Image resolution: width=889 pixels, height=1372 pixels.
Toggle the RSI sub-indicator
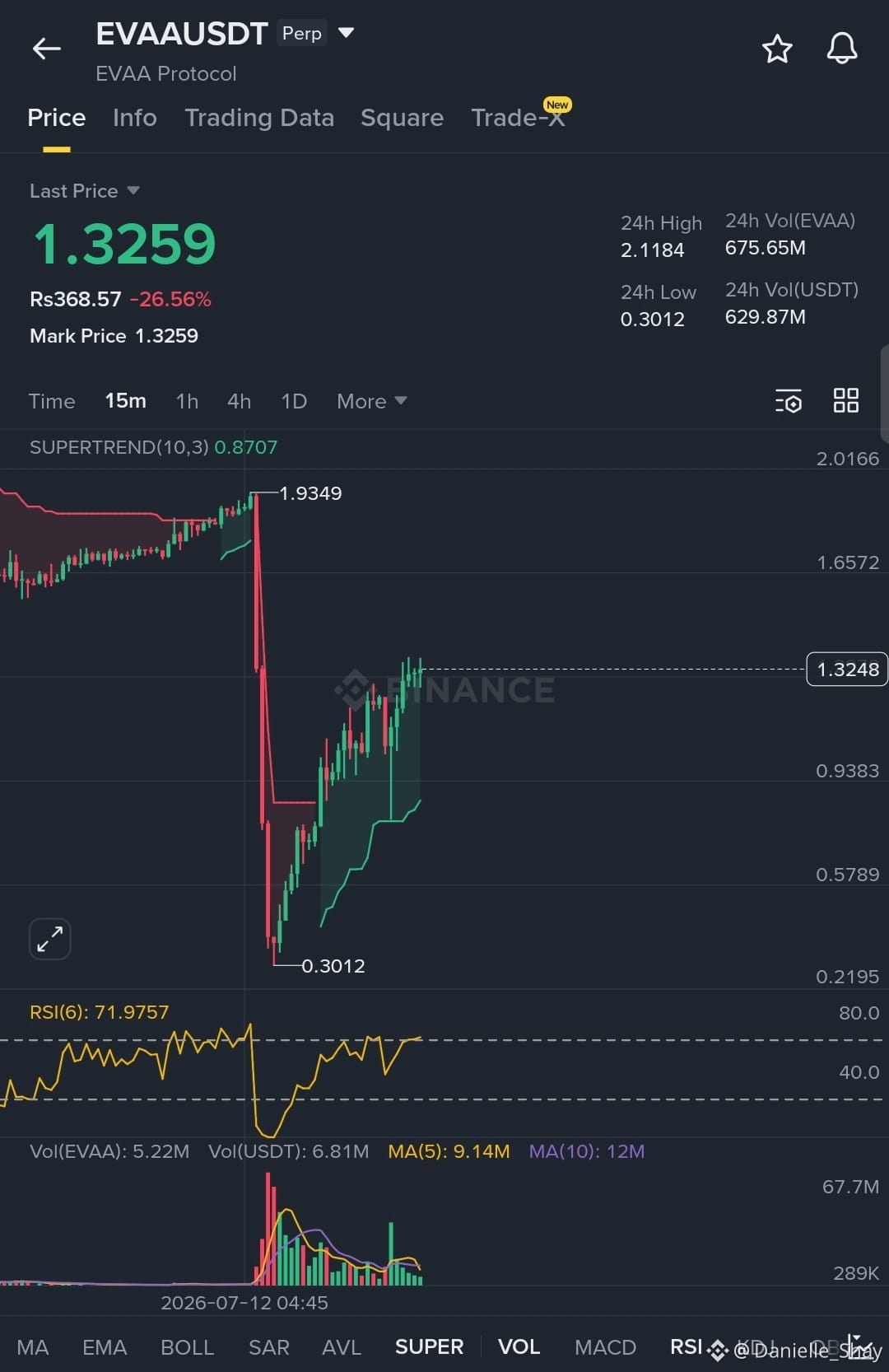[x=686, y=1347]
